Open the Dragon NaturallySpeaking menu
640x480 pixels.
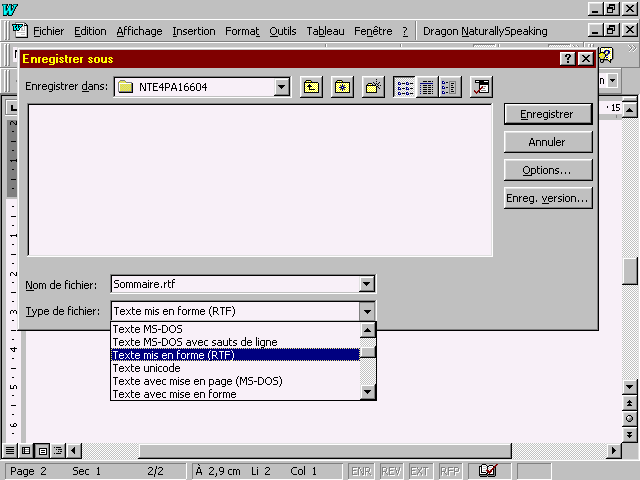[x=485, y=31]
